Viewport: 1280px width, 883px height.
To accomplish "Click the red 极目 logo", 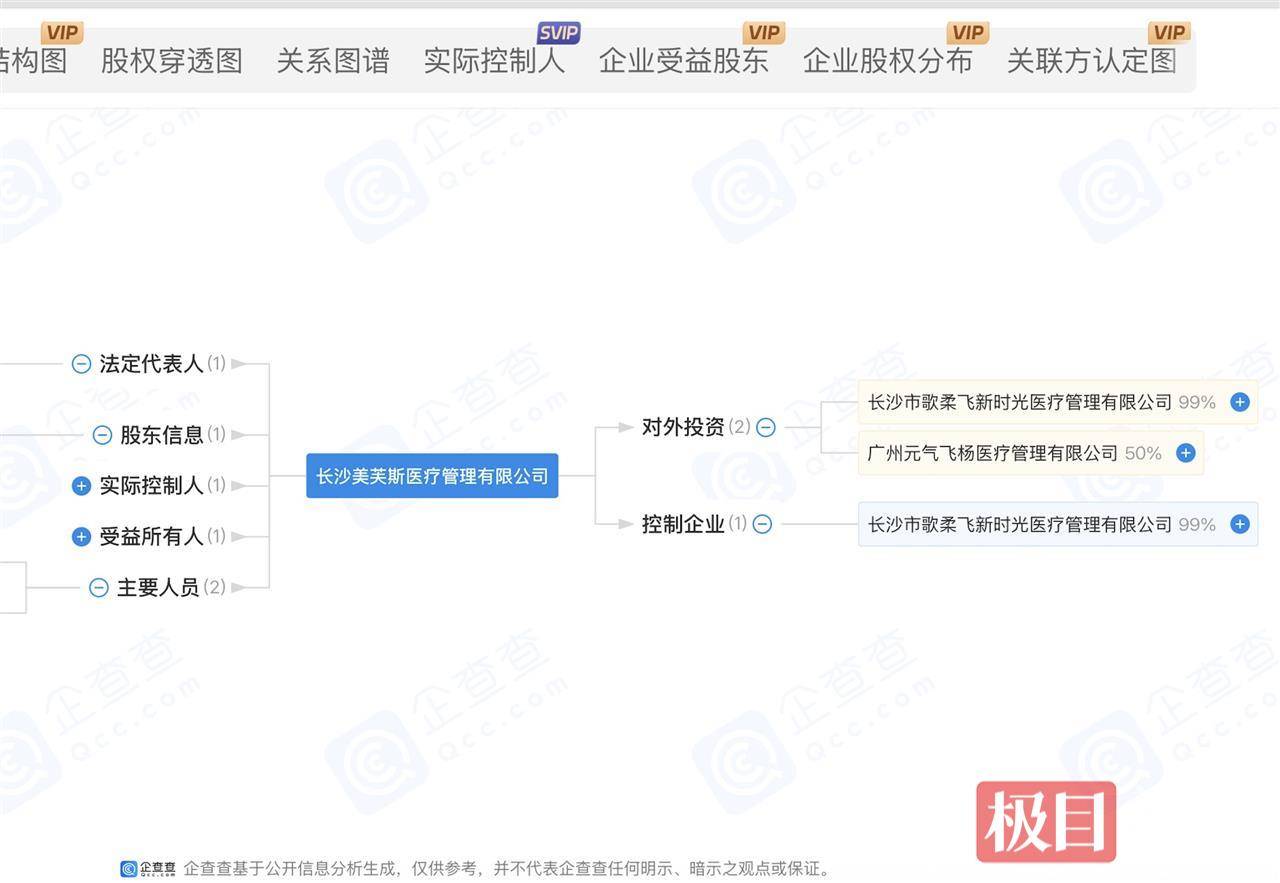I will click(1045, 822).
